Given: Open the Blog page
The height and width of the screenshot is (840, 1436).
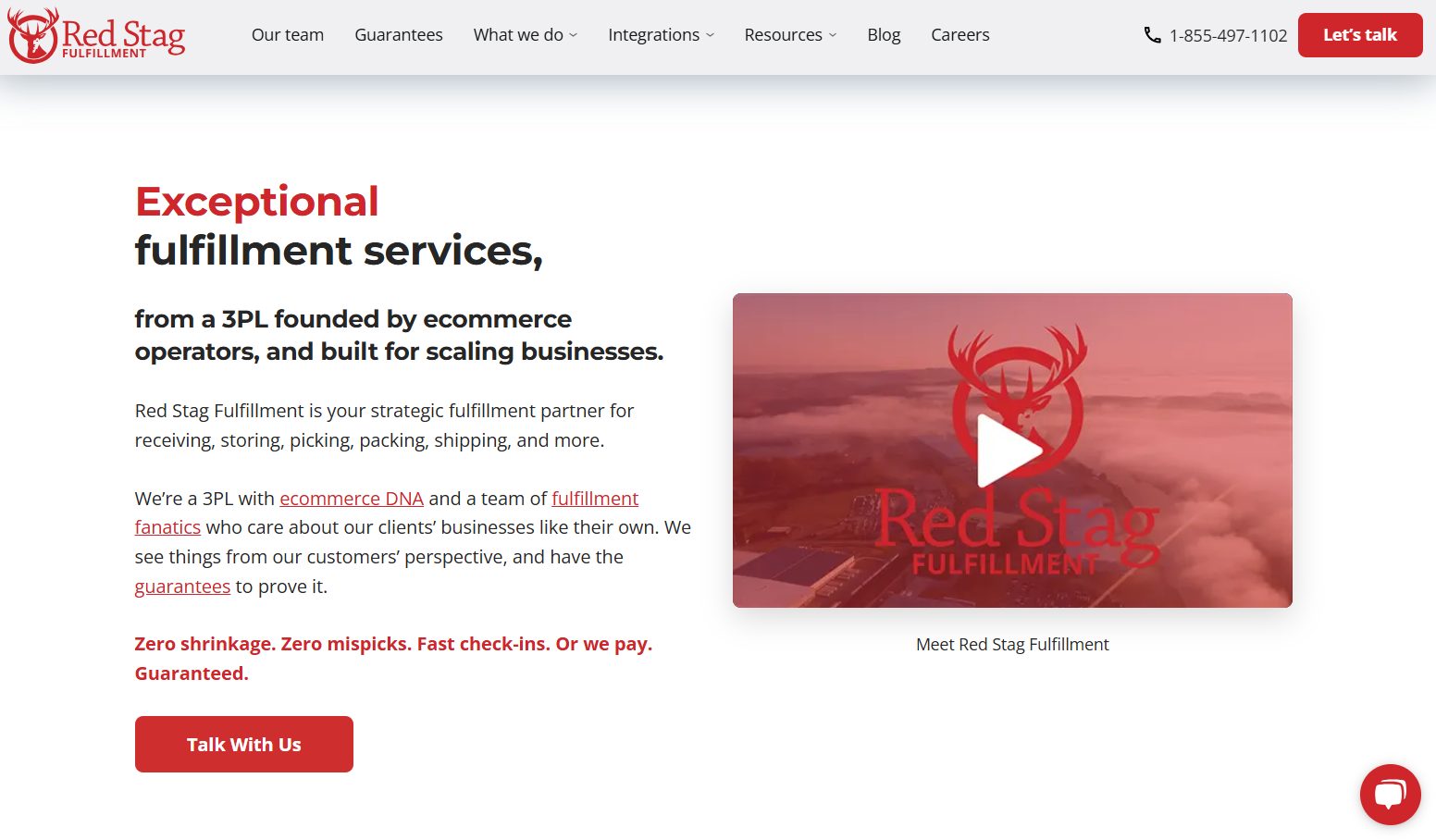Looking at the screenshot, I should click(884, 34).
